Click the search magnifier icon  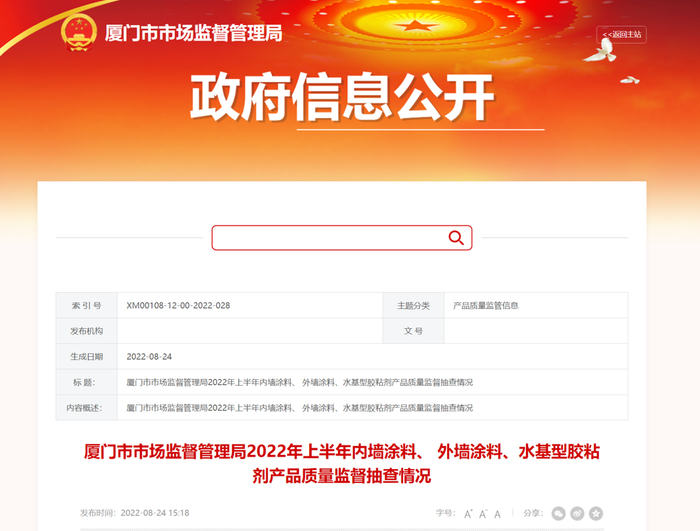pyautogui.click(x=456, y=238)
